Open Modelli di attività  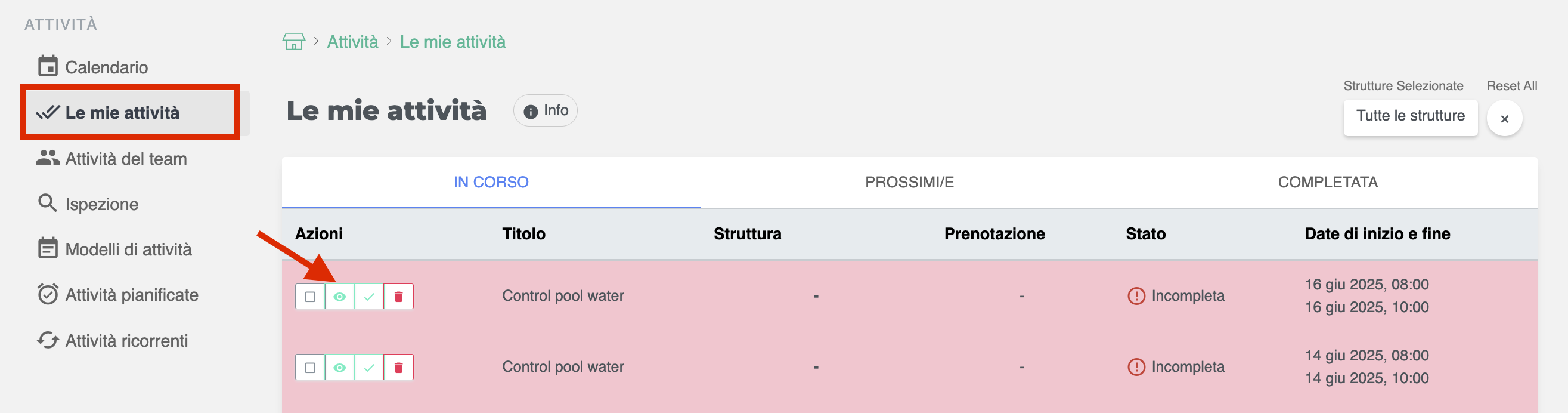pos(128,249)
